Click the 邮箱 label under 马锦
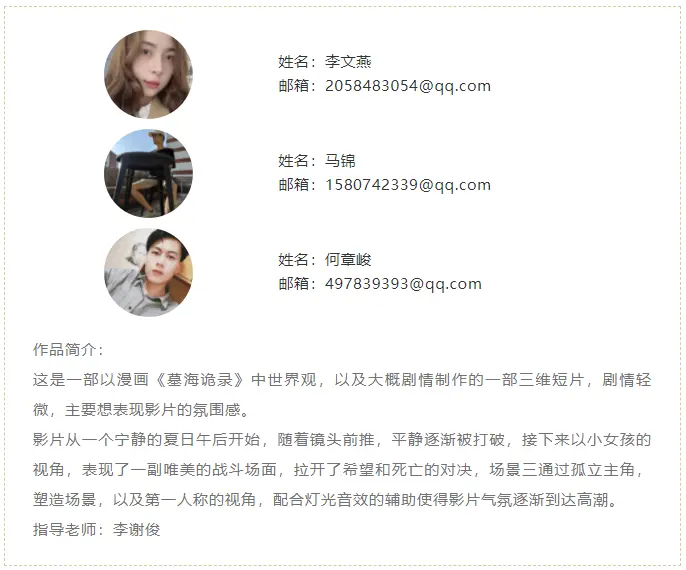Image resolution: width=686 pixels, height=570 pixels. (294, 185)
